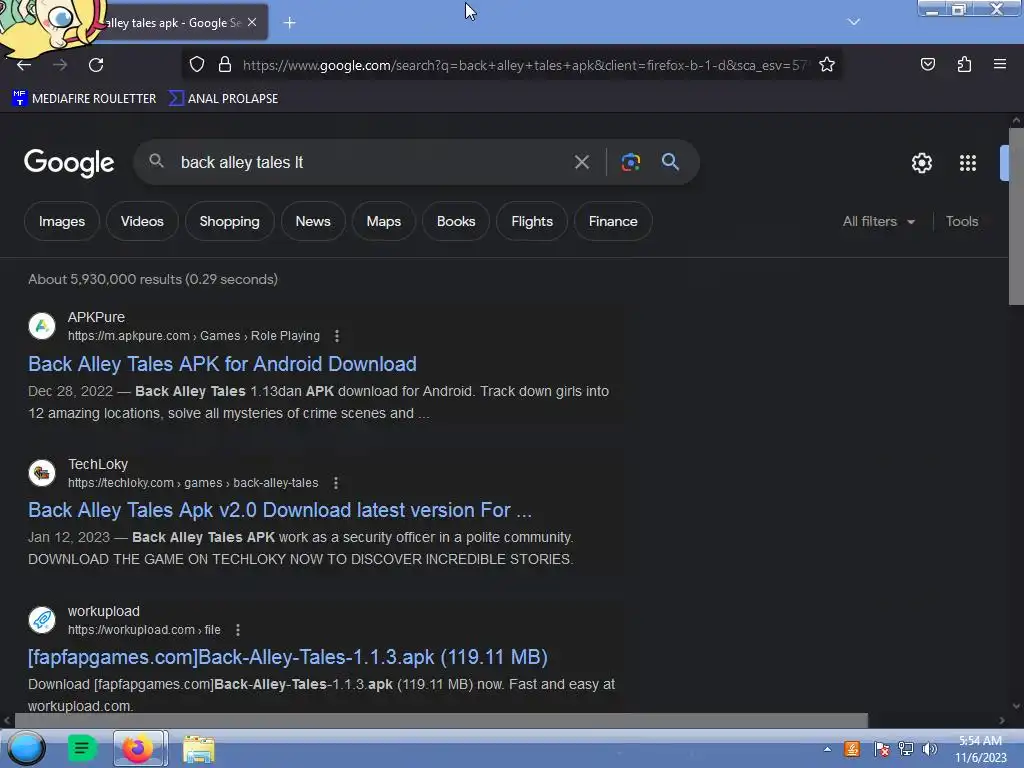Switch to the News filter
1024x768 pixels.
pyautogui.click(x=313, y=221)
